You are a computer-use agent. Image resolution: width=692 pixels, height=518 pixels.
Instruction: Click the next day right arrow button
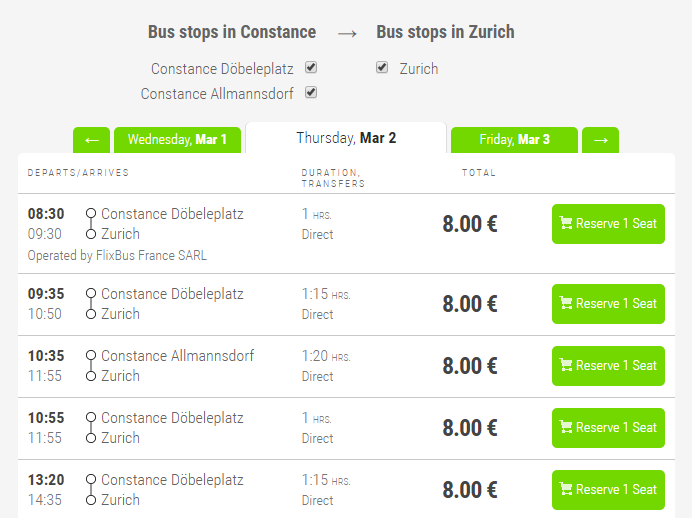pyautogui.click(x=600, y=140)
